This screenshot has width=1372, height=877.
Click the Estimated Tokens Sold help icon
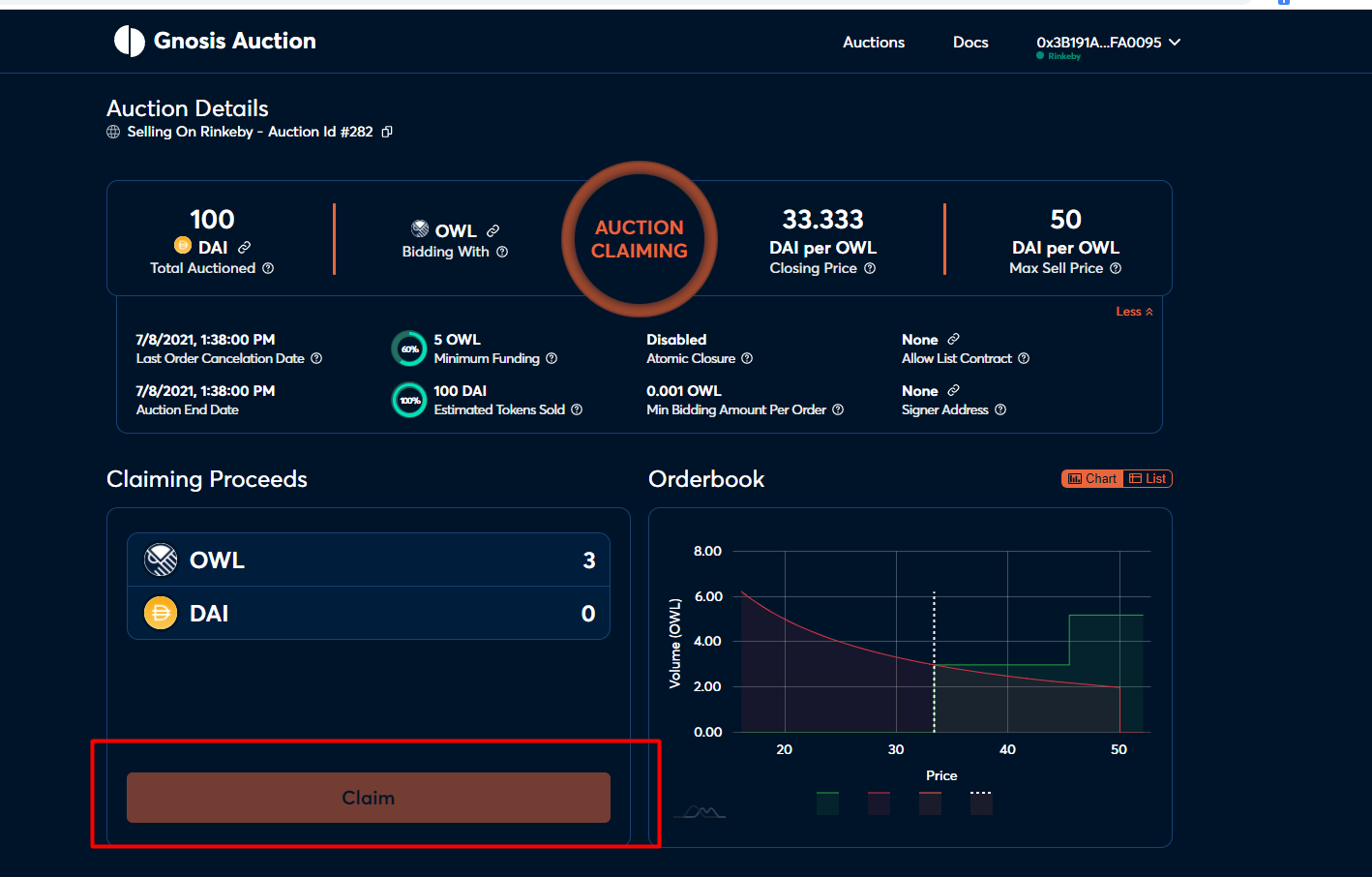point(577,409)
